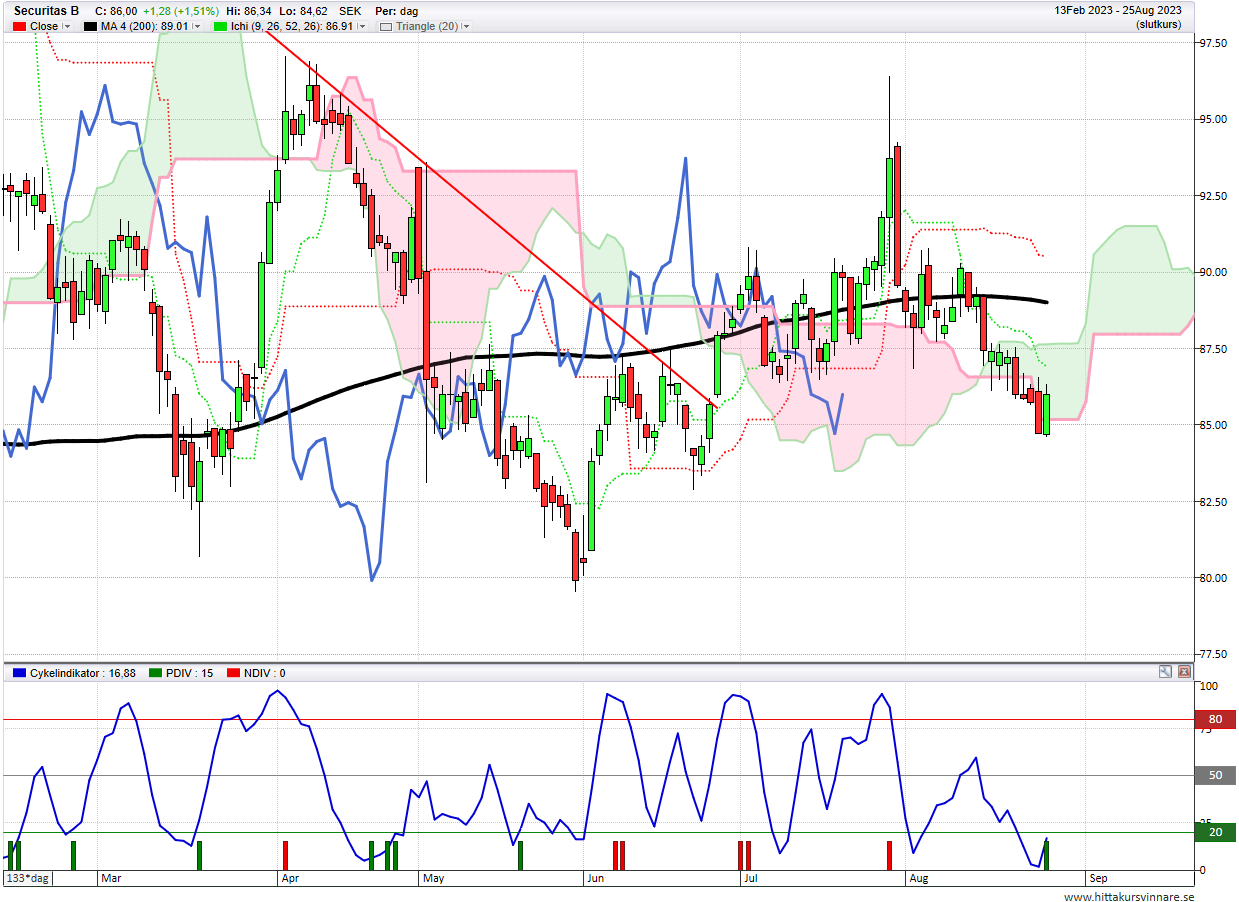Click the 'C: 86,00' closing value
1239x902 pixels.
pyautogui.click(x=116, y=11)
